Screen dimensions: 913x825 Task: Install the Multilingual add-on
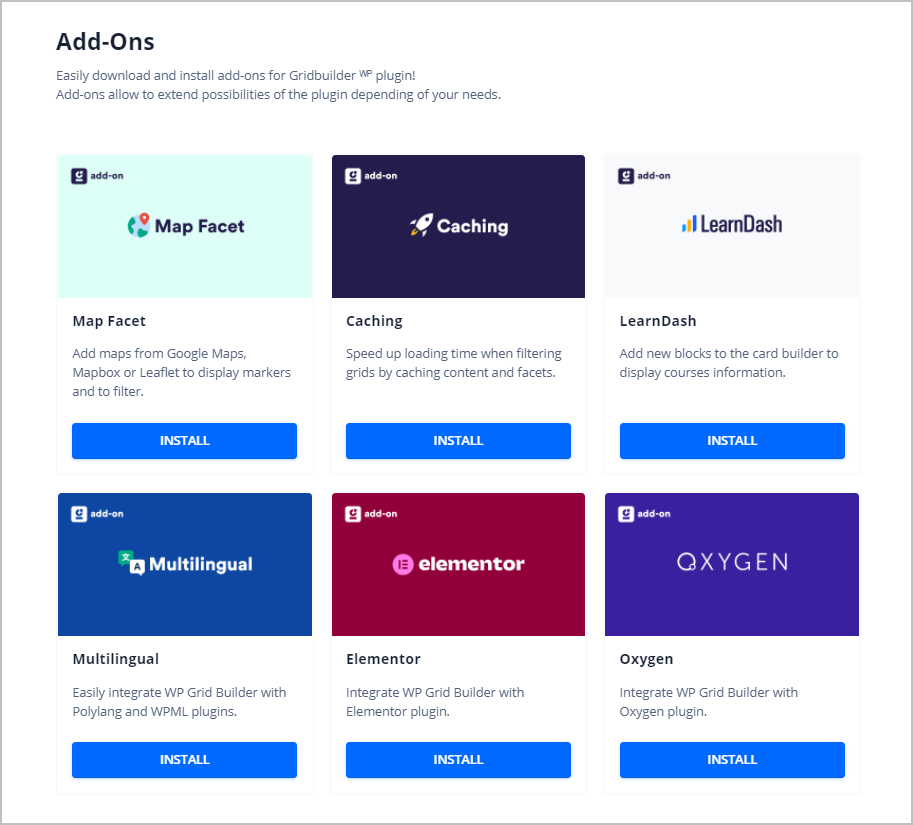[x=185, y=760]
